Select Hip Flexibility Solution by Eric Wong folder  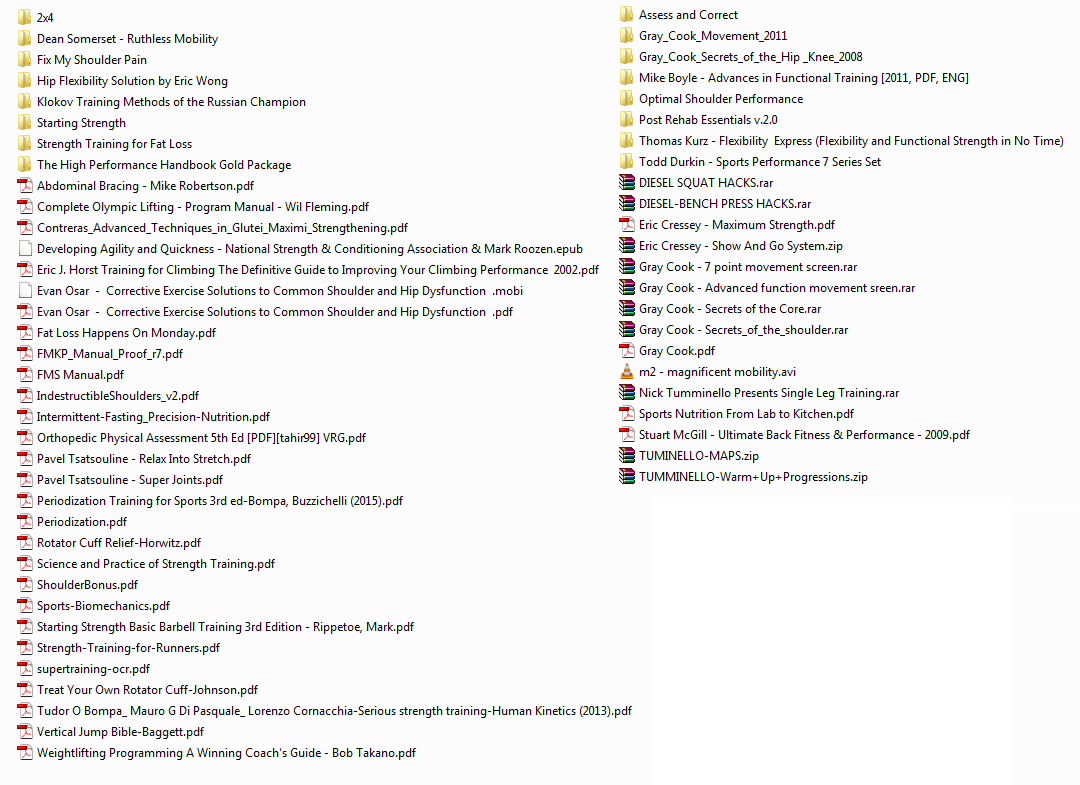coord(132,81)
